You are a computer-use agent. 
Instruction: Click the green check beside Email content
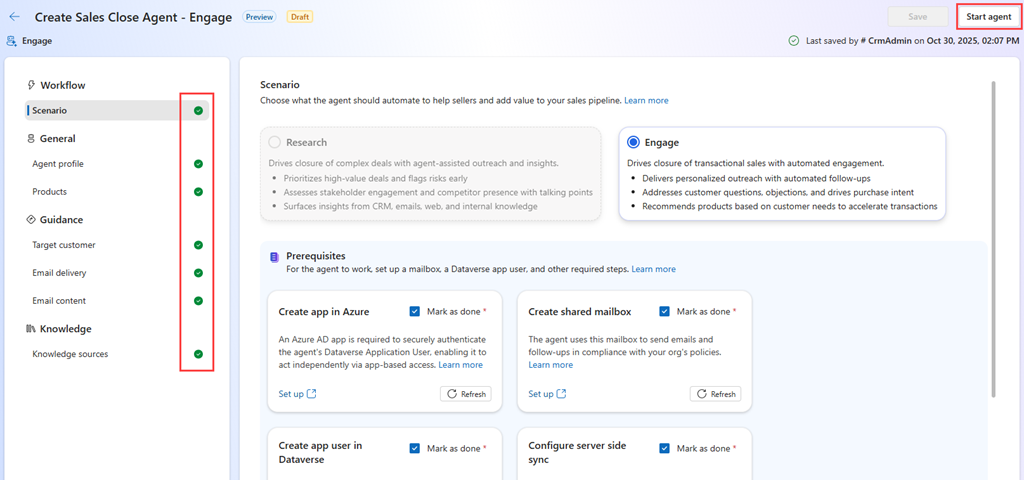[x=199, y=301]
